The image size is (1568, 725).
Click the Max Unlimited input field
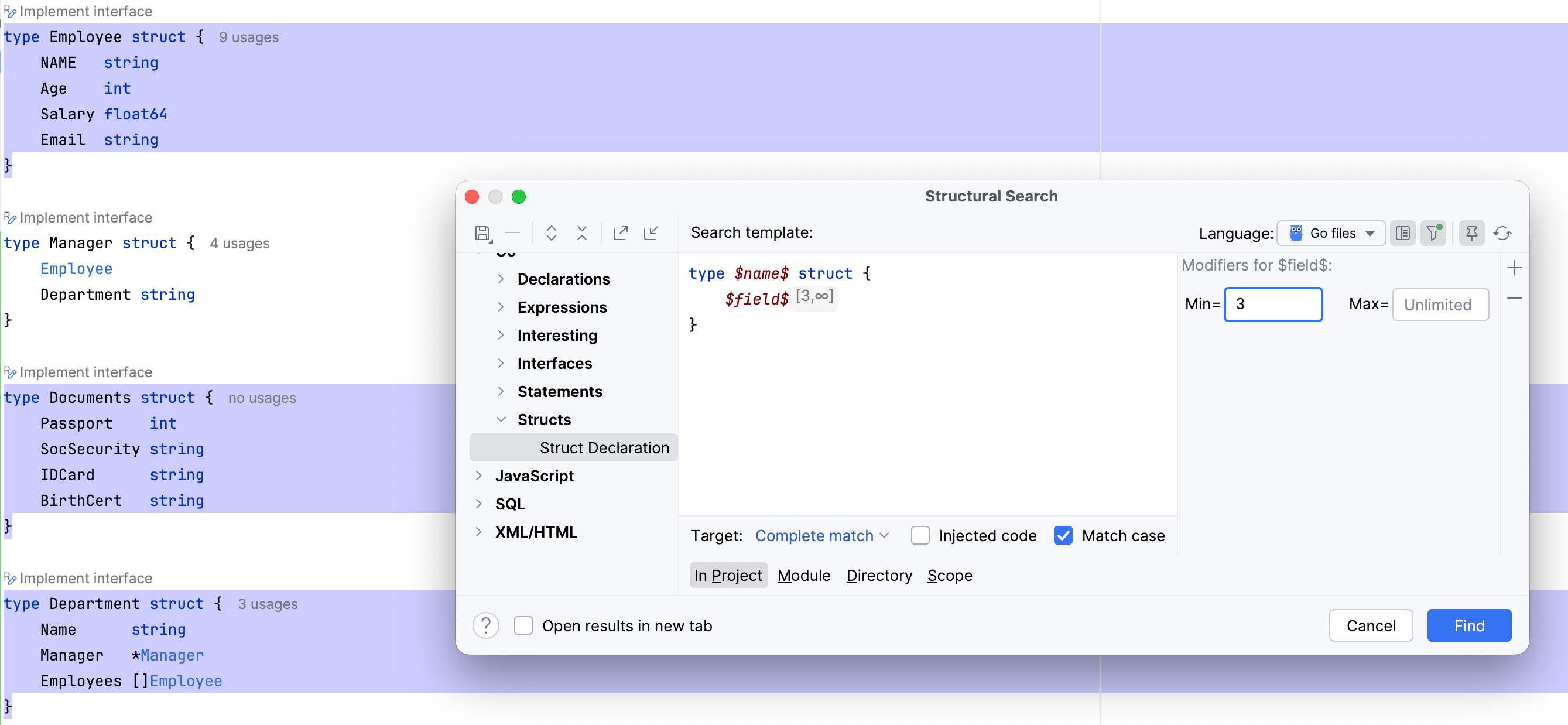click(x=1440, y=305)
